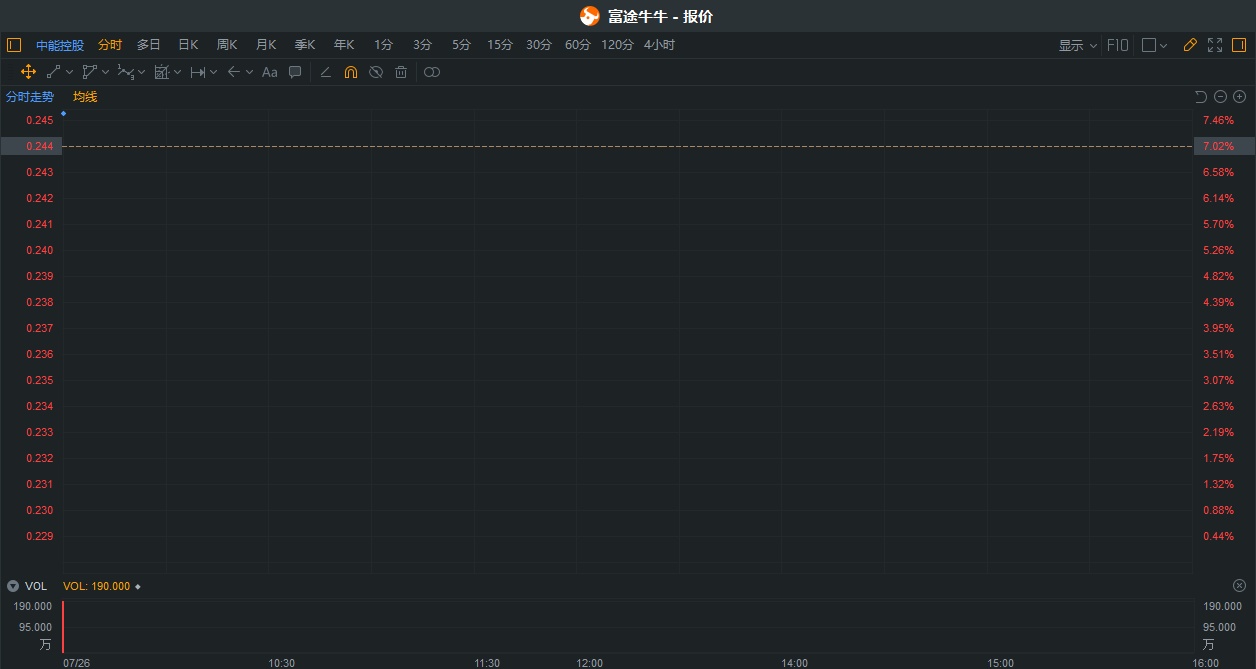
Task: Click the zoom in plus icon
Action: click(1240, 97)
